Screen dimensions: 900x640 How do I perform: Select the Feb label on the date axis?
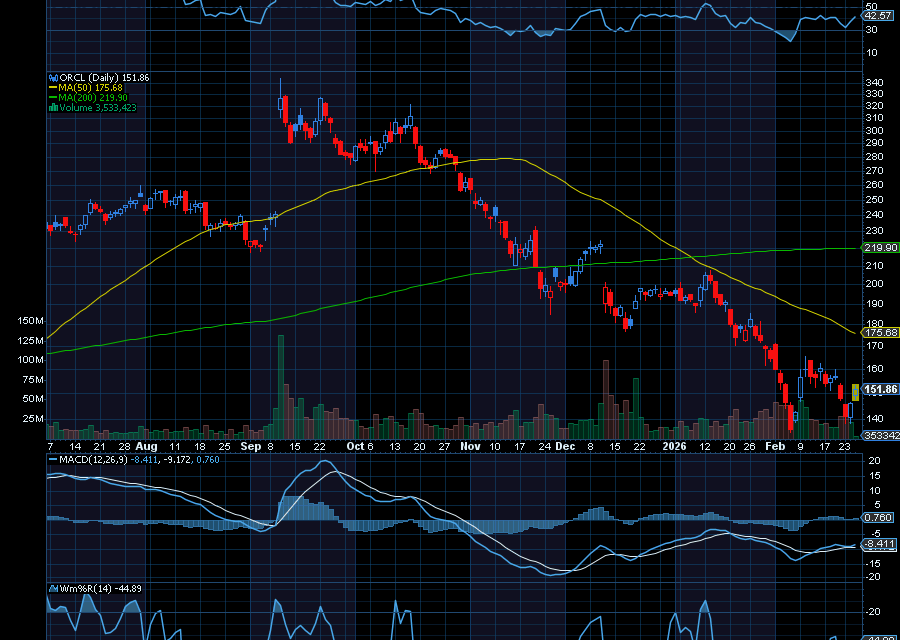[775, 447]
